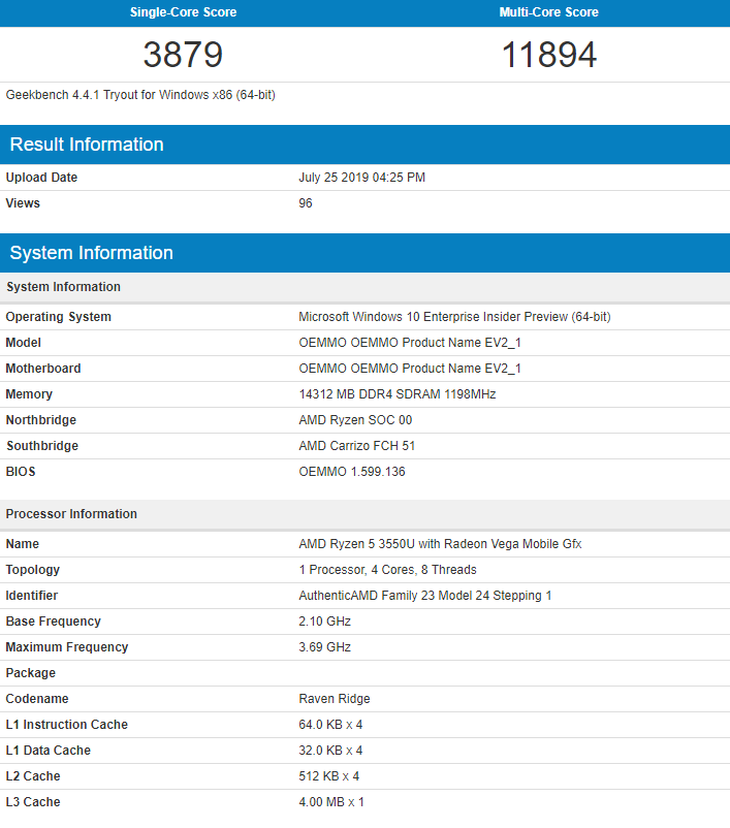Select the AMD Carrizo FCH 51 value
Image resolution: width=730 pixels, height=828 pixels.
[x=357, y=446]
